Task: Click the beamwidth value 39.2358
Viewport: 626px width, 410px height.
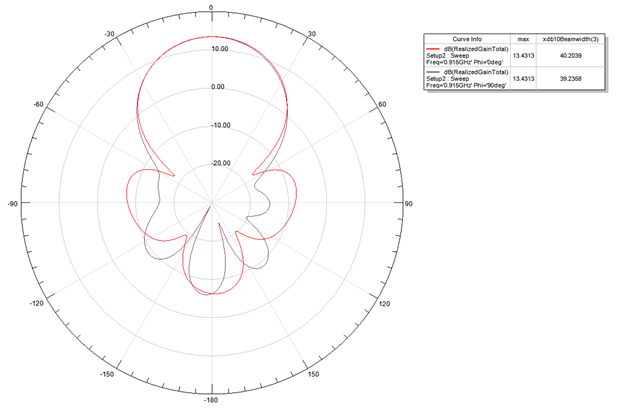Action: click(571, 79)
